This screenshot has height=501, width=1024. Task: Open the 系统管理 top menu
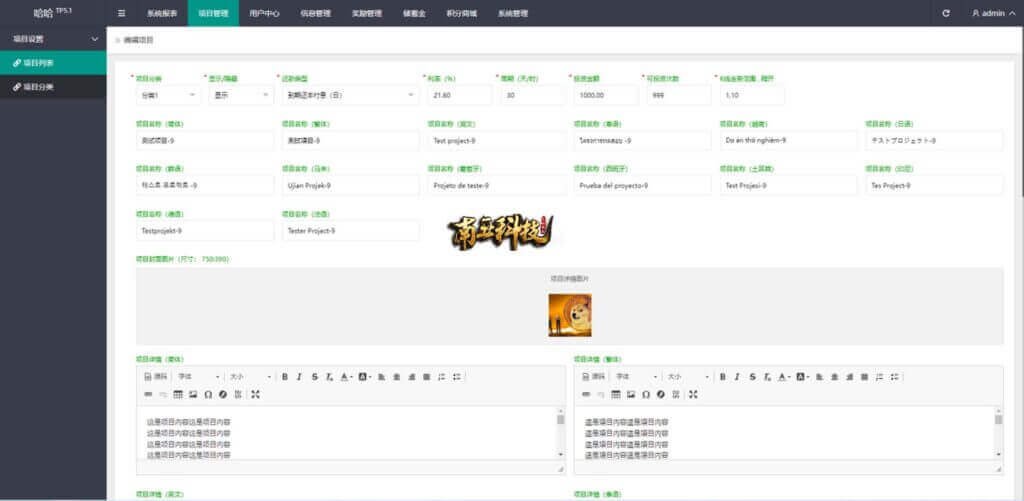point(512,14)
